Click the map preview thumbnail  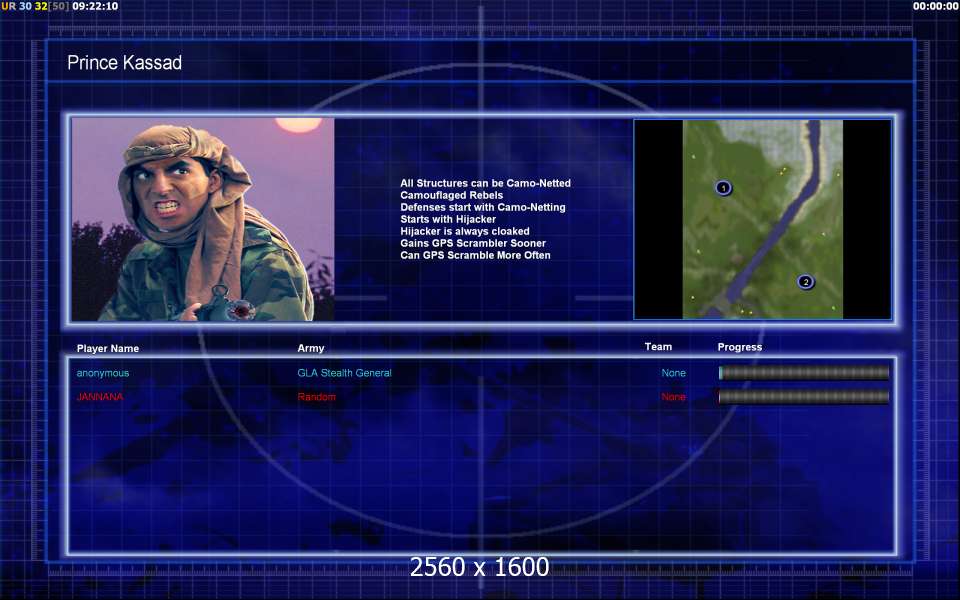coord(762,219)
